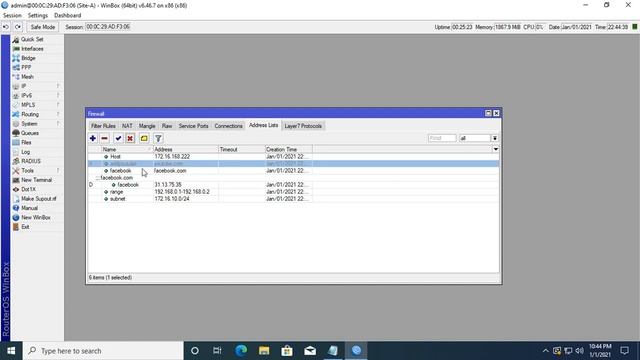
Task: Switch to NAT tab
Action: [x=127, y=126]
